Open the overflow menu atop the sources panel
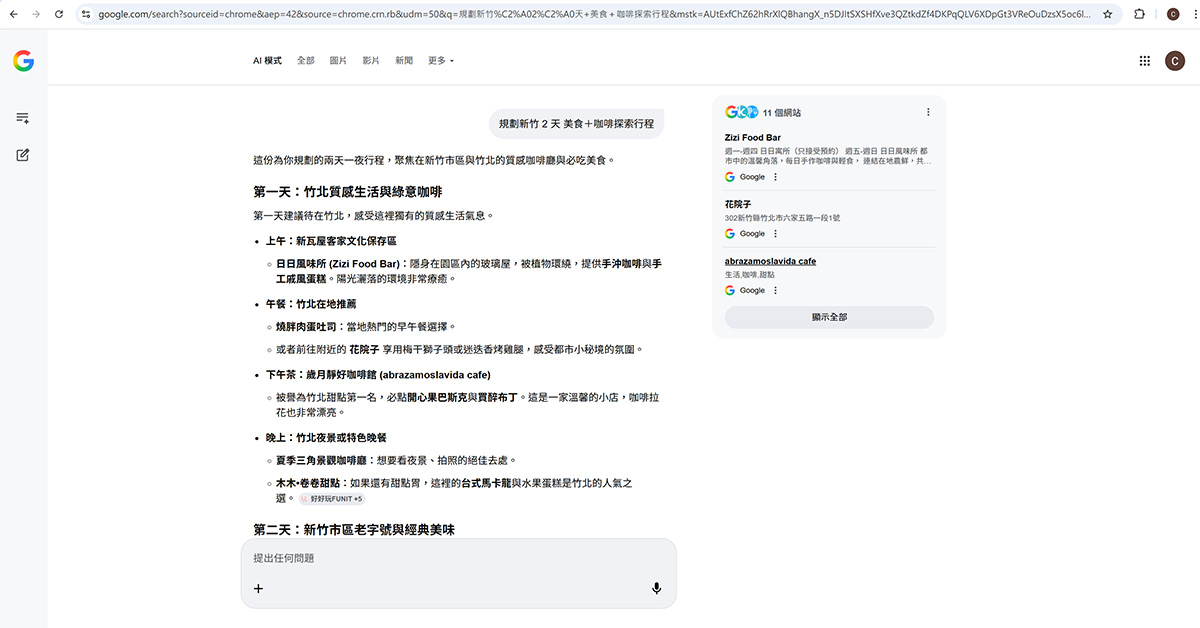1200x628 pixels. tap(928, 111)
